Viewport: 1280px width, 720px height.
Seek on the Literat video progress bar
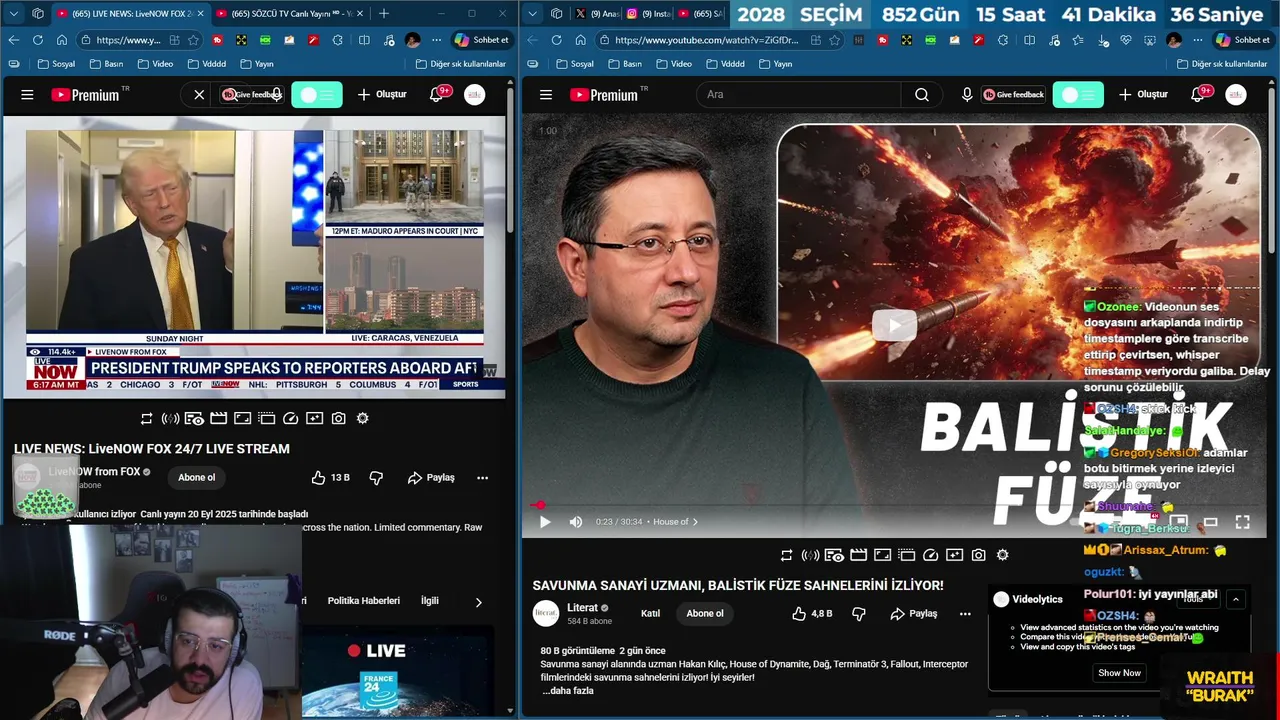tap(896, 506)
